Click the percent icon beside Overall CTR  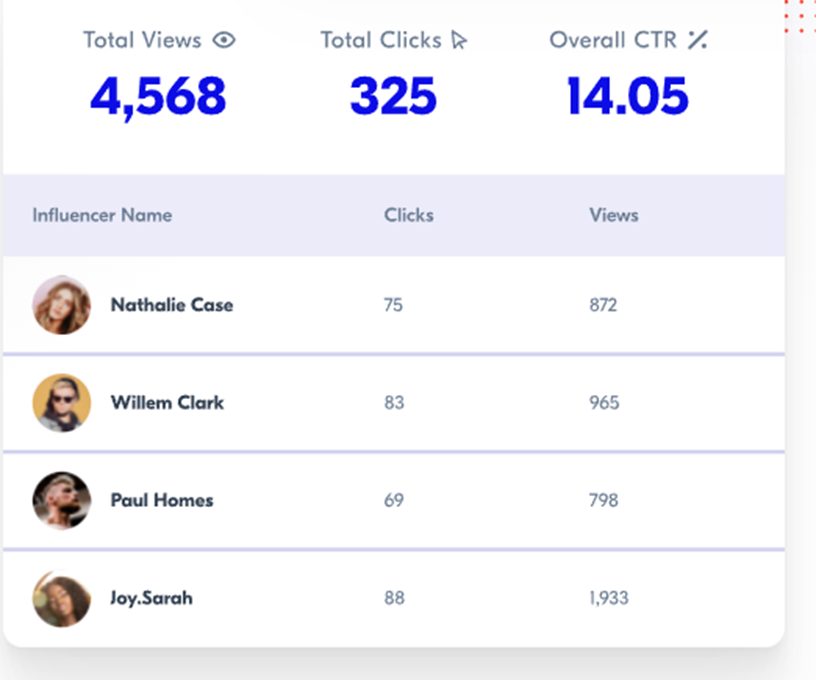click(x=697, y=40)
